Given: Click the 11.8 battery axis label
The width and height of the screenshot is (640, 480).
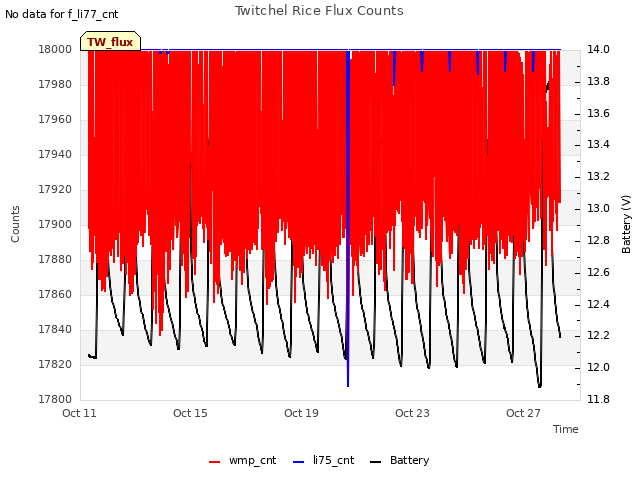Looking at the screenshot, I should [x=598, y=399].
